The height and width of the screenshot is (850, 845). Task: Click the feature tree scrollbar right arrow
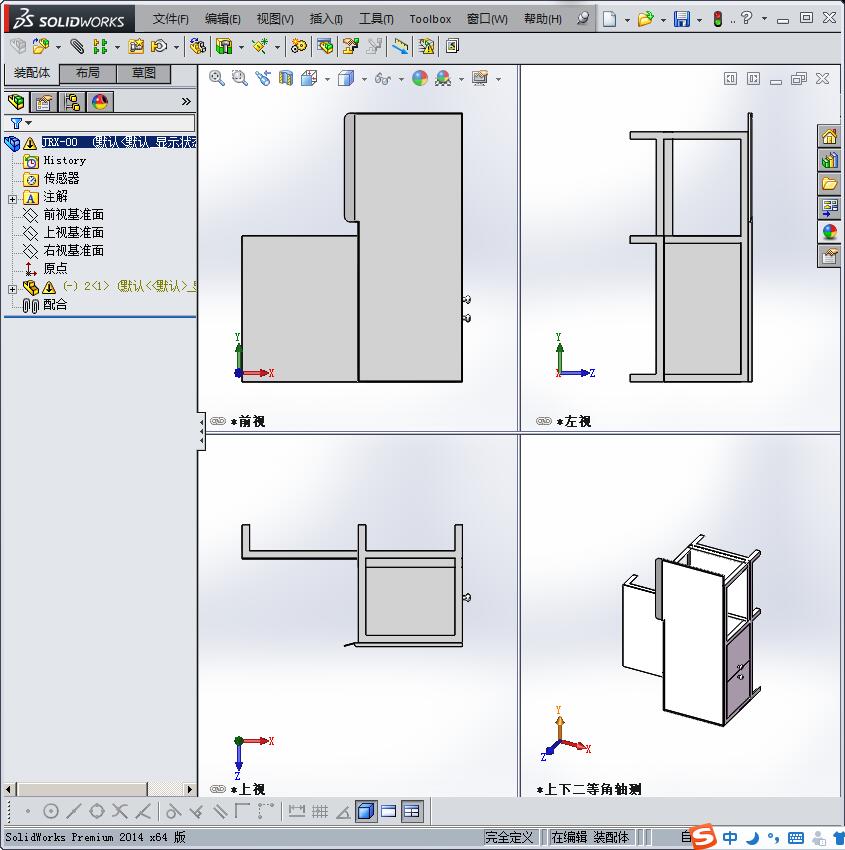190,789
